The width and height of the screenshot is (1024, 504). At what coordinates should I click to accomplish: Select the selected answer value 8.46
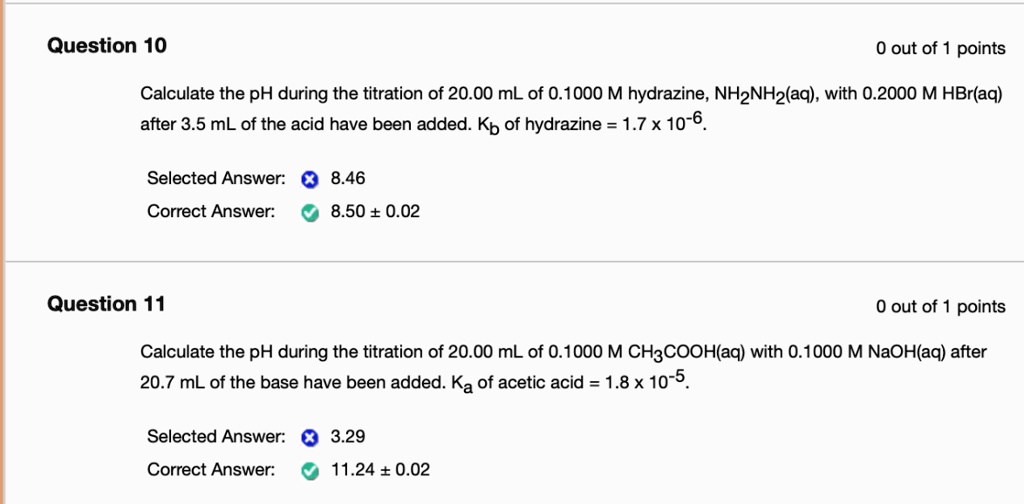click(348, 179)
